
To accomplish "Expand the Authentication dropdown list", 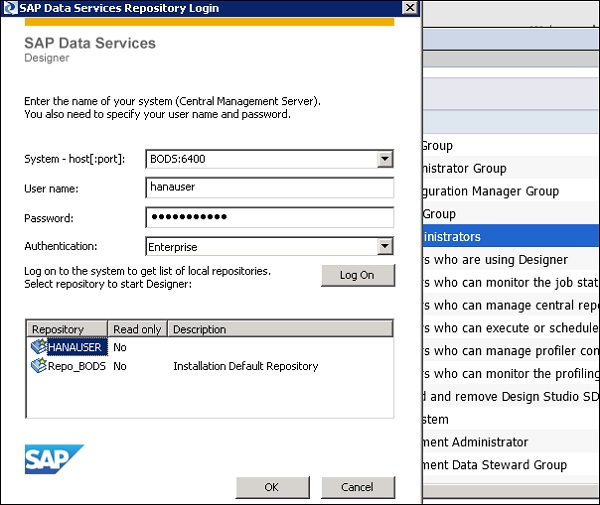I will click(x=385, y=246).
